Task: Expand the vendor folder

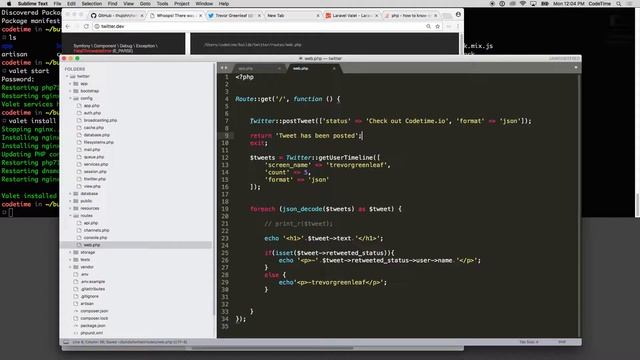Action: (70, 267)
